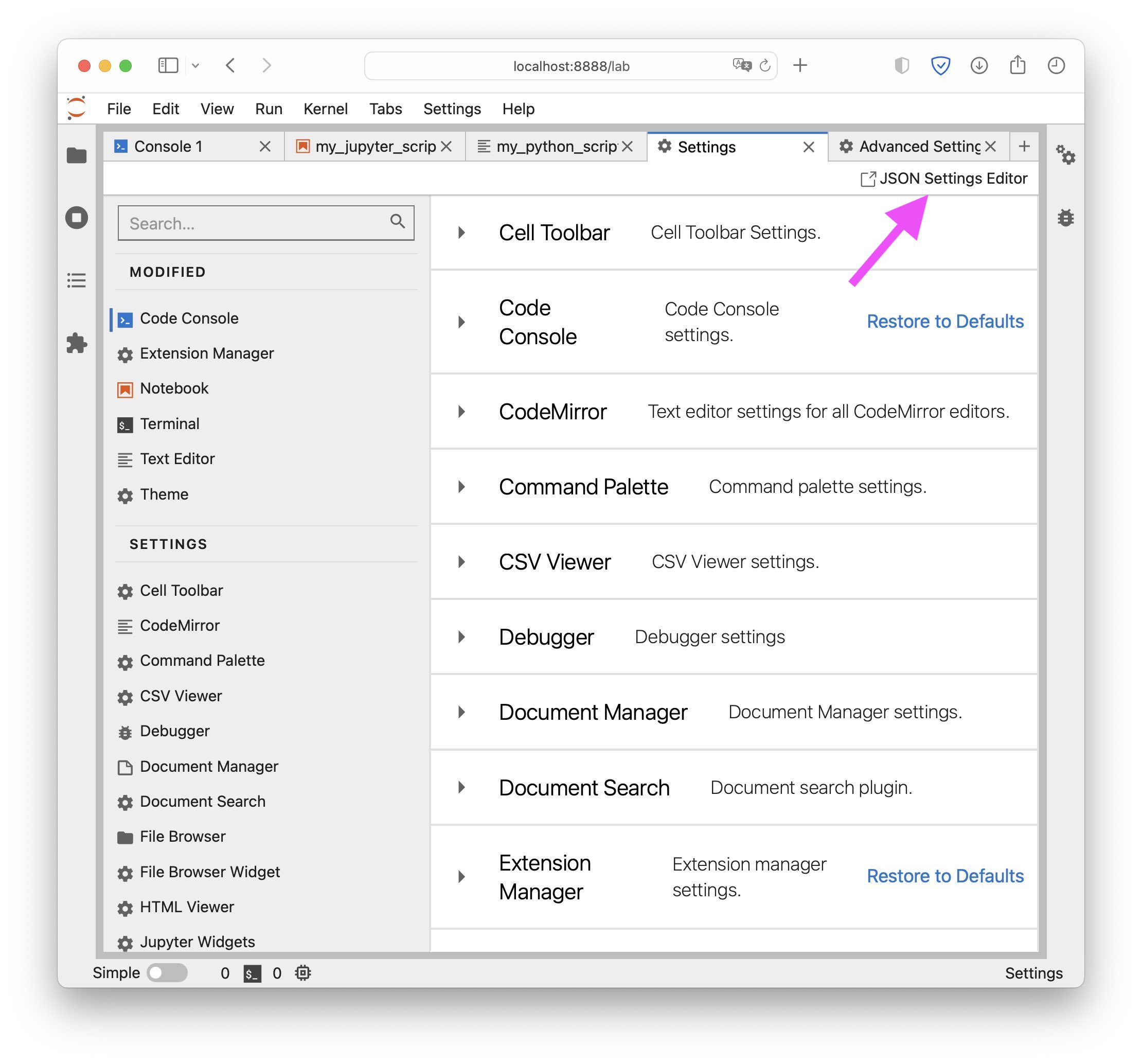This screenshot has height=1064, width=1142.
Task: Show the Table of Contents panel
Action: pos(77,280)
